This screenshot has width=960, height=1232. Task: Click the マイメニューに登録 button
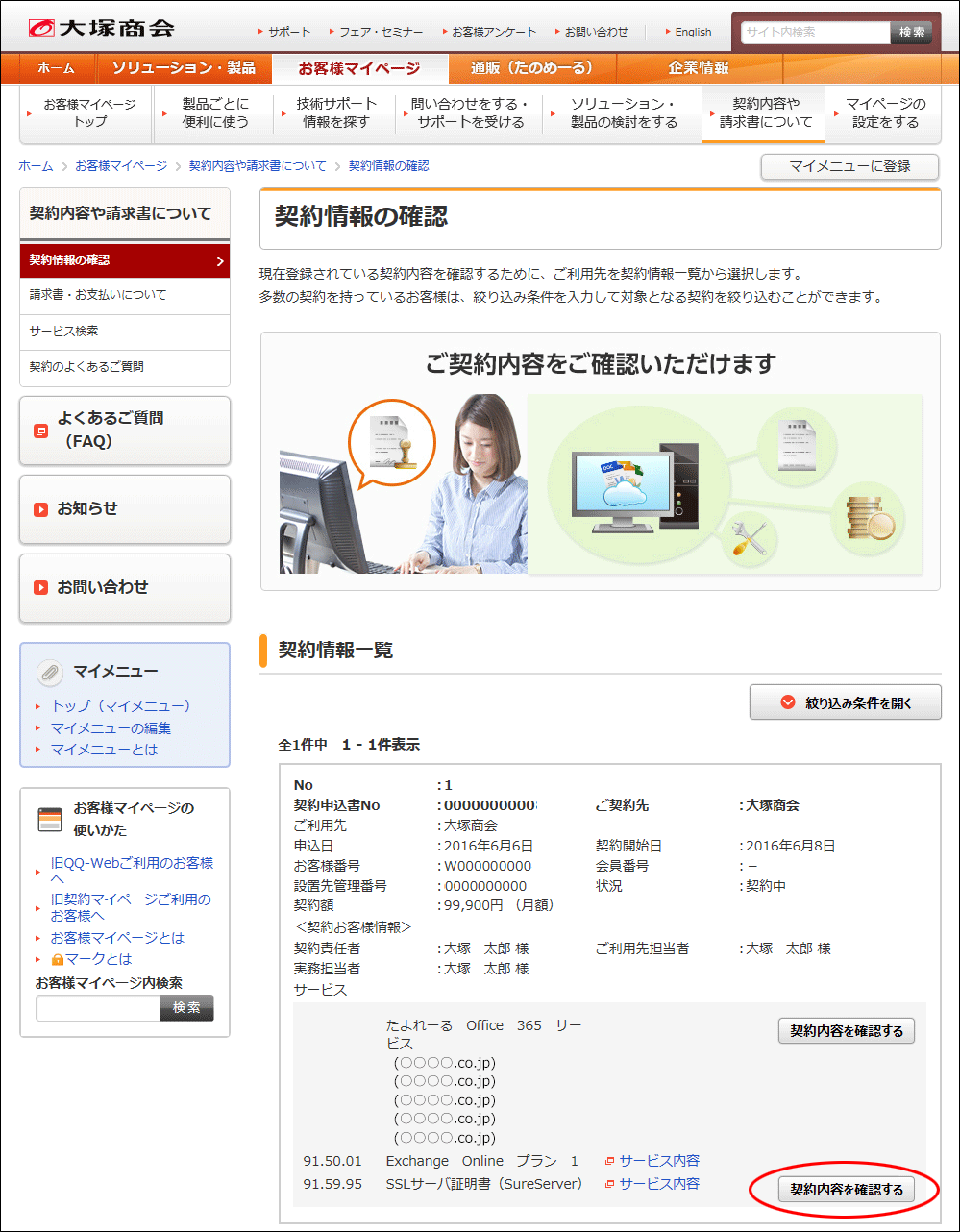point(849,166)
